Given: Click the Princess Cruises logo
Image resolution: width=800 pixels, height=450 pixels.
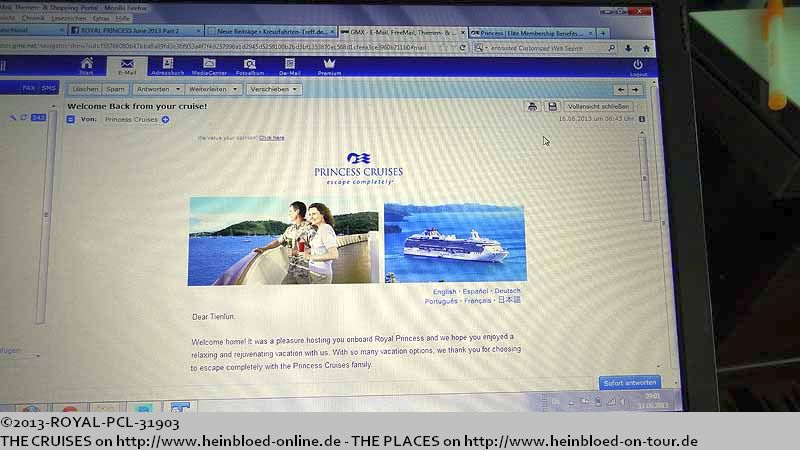Looking at the screenshot, I should click(x=358, y=168).
